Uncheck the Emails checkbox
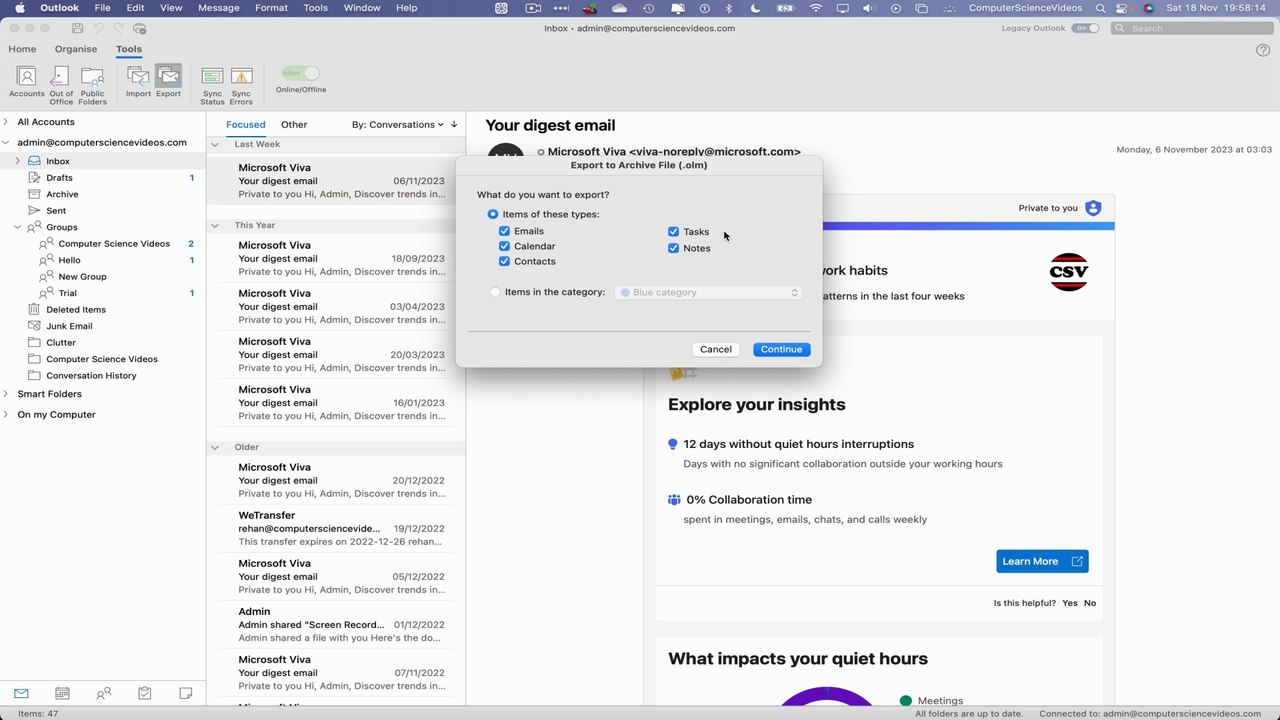This screenshot has height=720, width=1280. [x=504, y=231]
